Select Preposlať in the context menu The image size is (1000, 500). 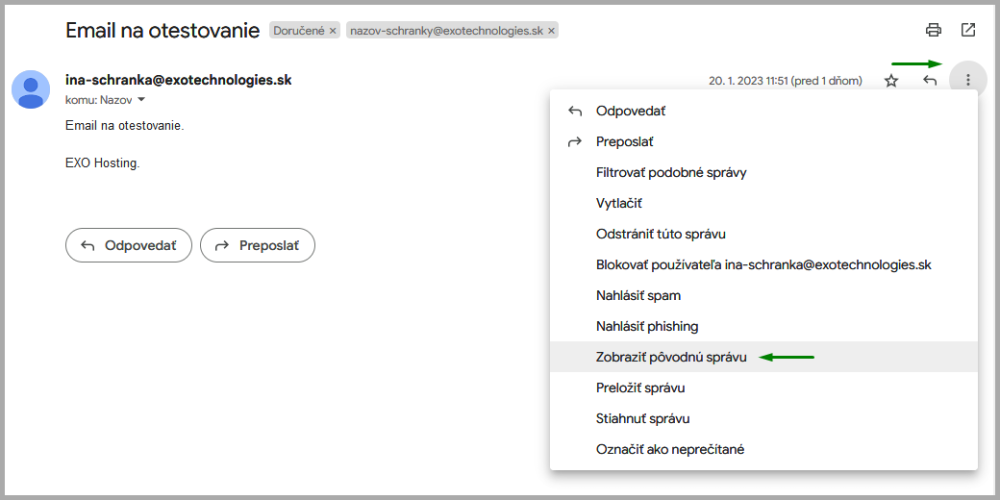click(x=624, y=142)
